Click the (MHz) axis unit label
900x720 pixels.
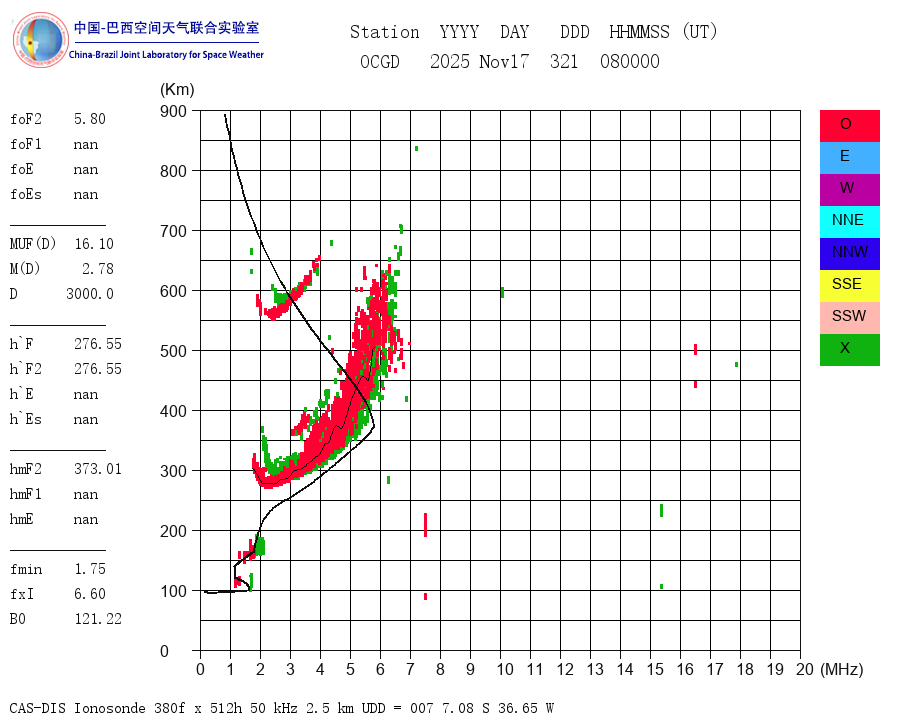coord(842,669)
